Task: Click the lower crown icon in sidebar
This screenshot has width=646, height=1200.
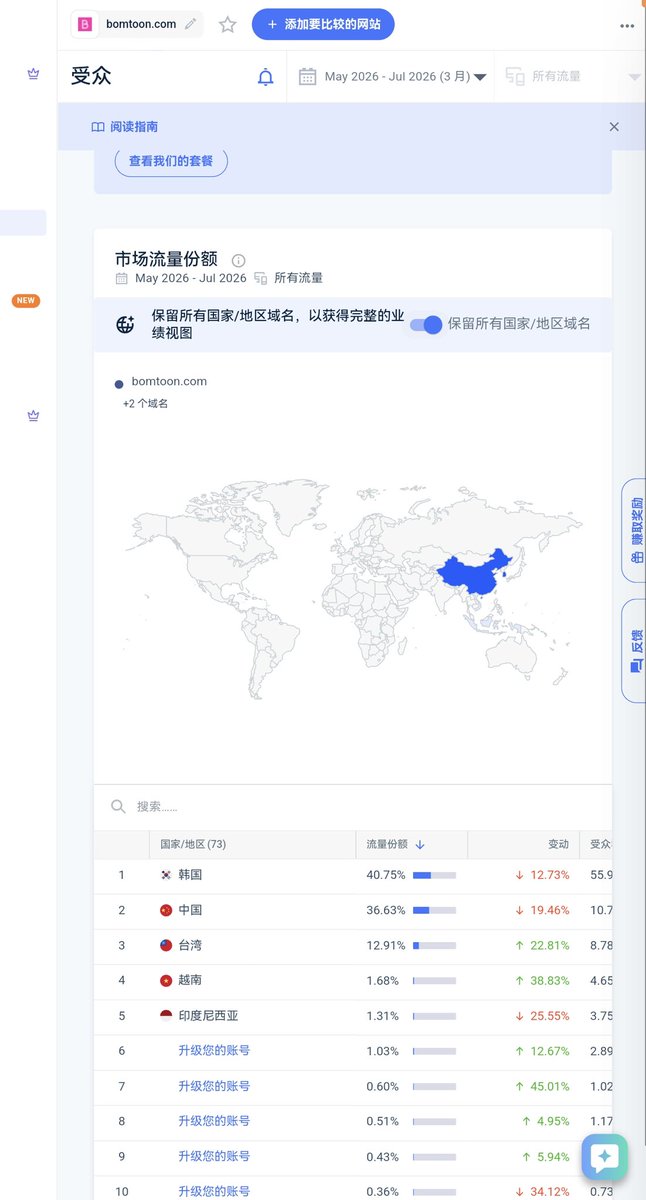Action: pos(33,415)
